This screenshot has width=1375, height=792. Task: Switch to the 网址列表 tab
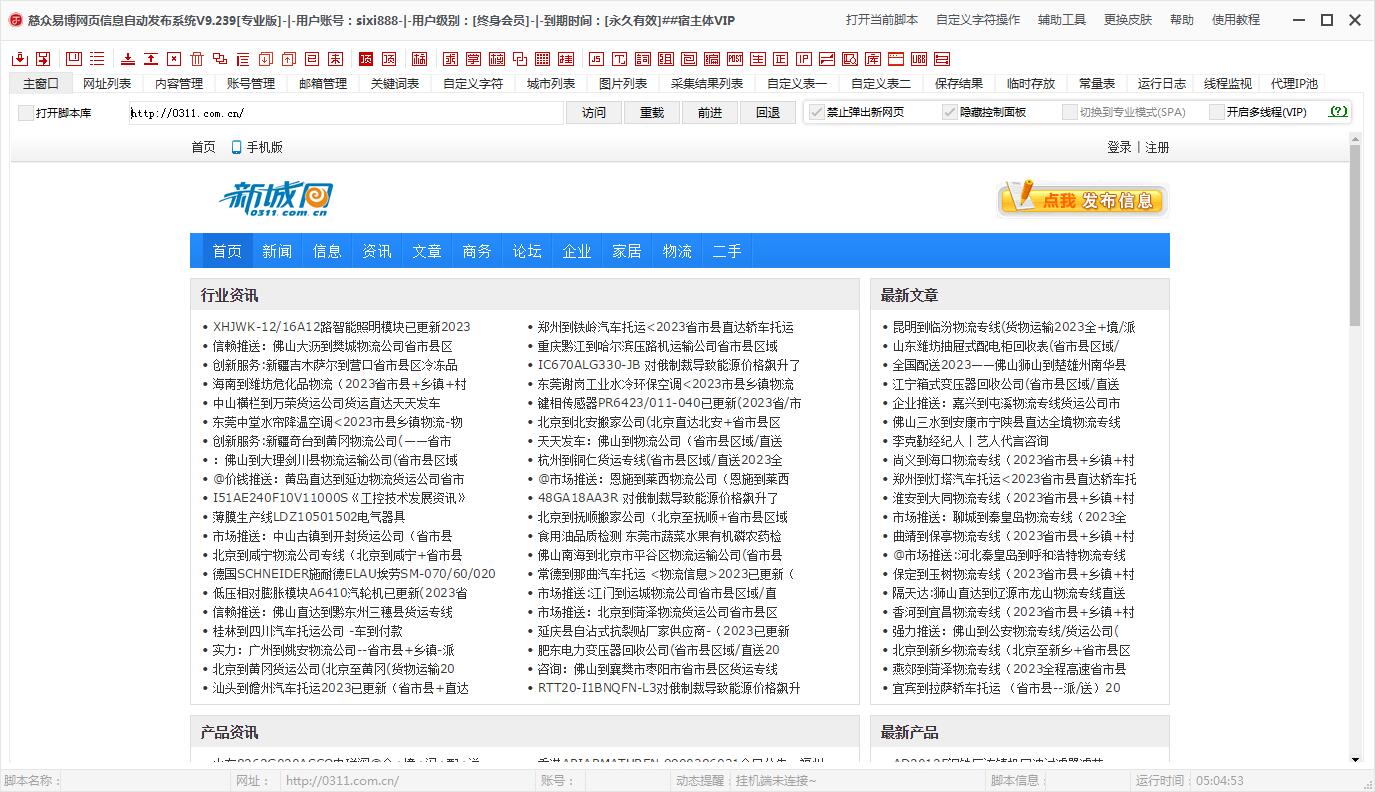point(107,84)
